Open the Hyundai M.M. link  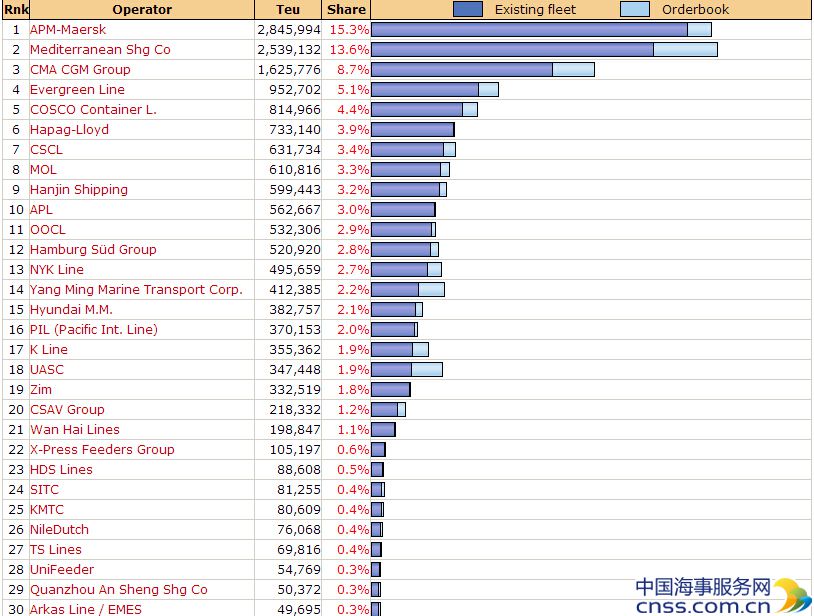pyautogui.click(x=72, y=310)
